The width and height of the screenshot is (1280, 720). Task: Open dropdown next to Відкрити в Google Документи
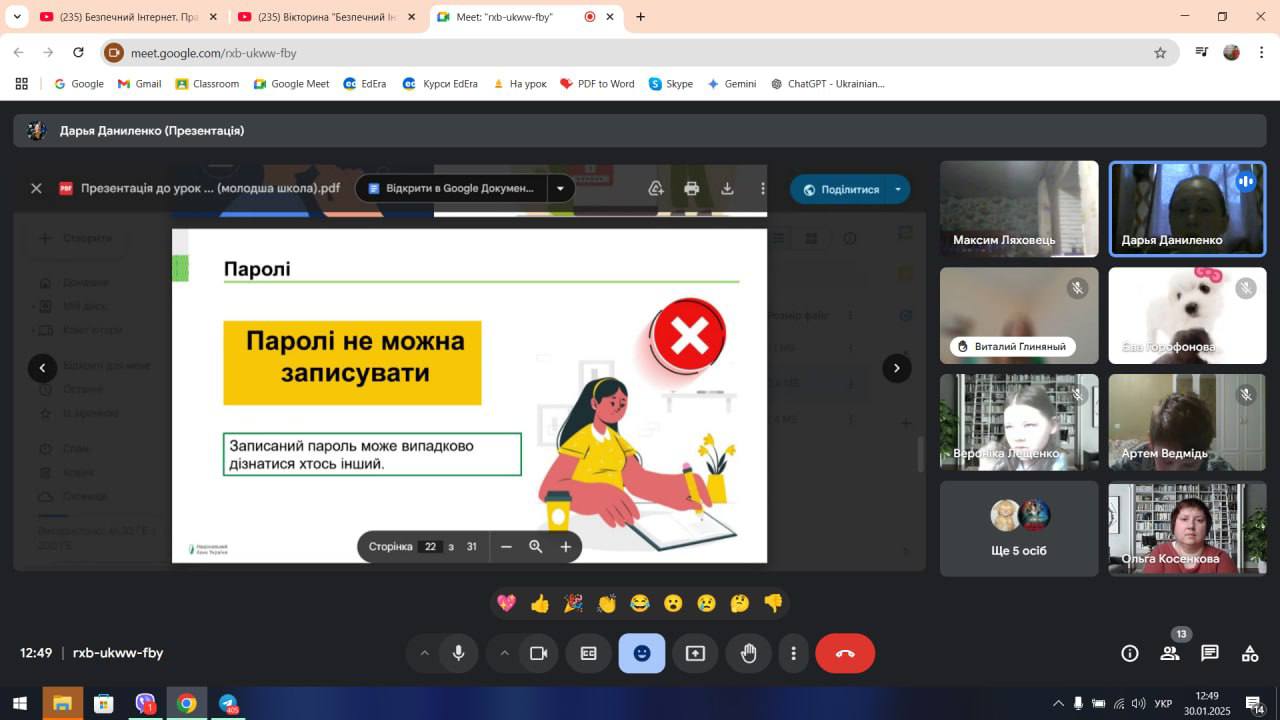tap(560, 188)
